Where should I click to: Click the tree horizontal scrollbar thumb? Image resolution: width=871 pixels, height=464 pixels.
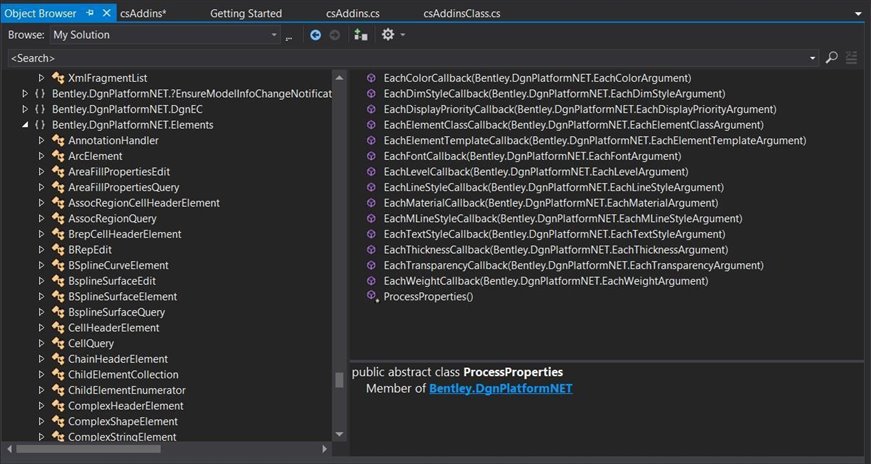point(88,448)
